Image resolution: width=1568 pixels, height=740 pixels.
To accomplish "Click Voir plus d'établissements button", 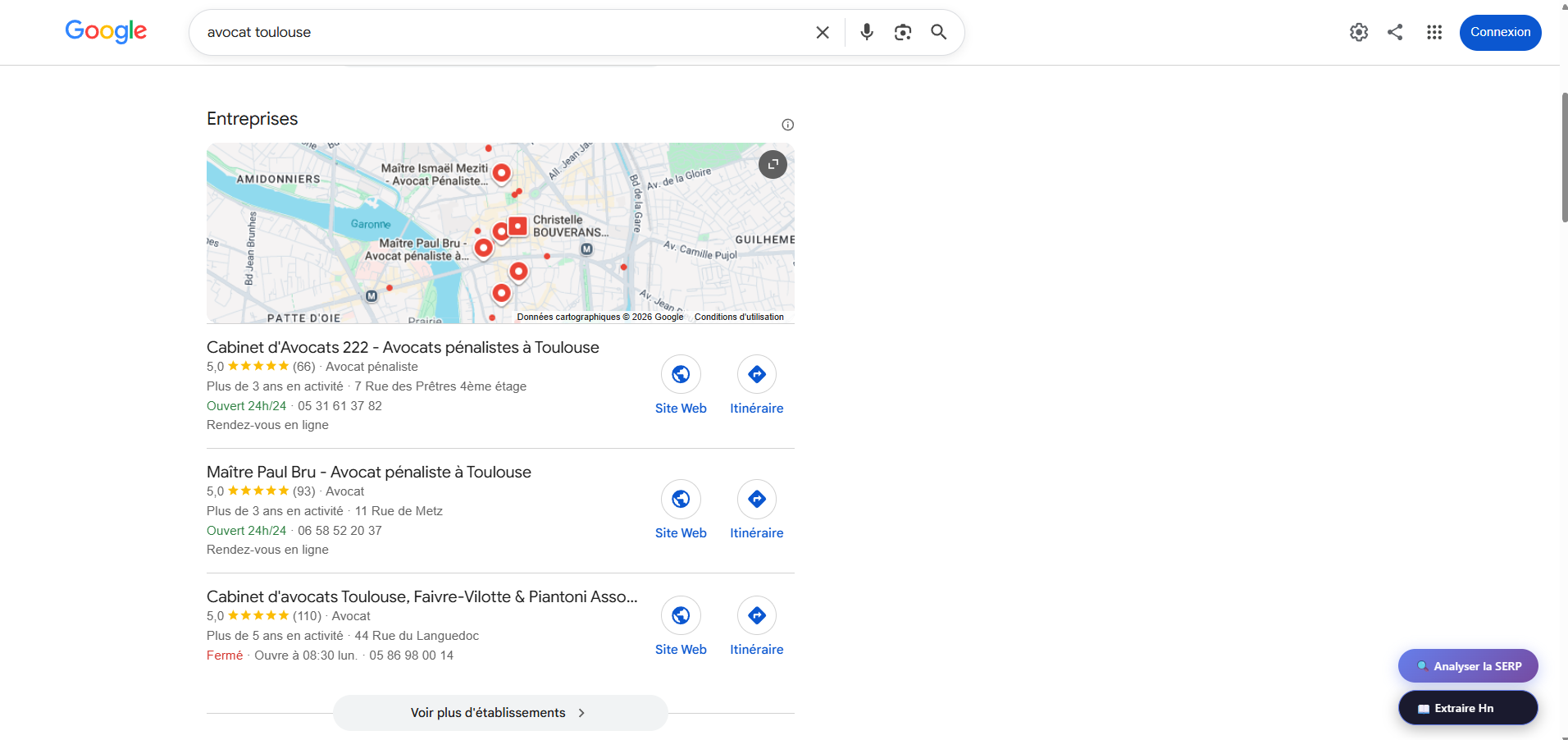I will [500, 713].
